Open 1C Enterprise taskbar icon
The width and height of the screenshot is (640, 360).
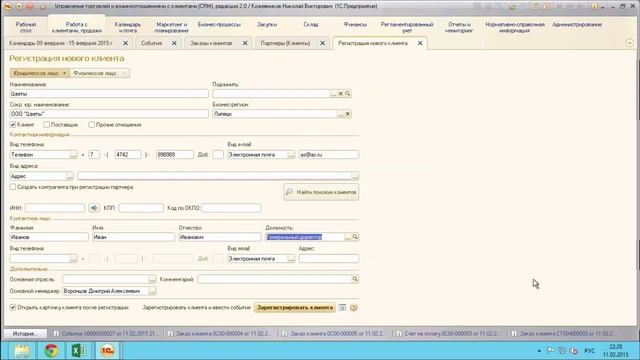[107, 351]
